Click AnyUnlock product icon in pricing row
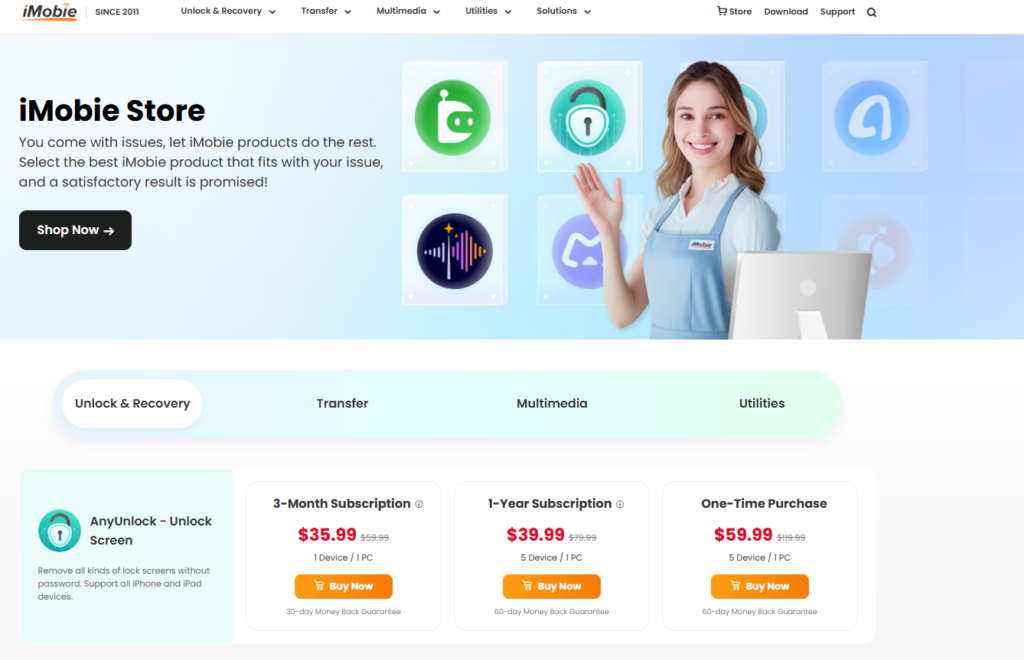The image size is (1024, 660). tap(59, 531)
